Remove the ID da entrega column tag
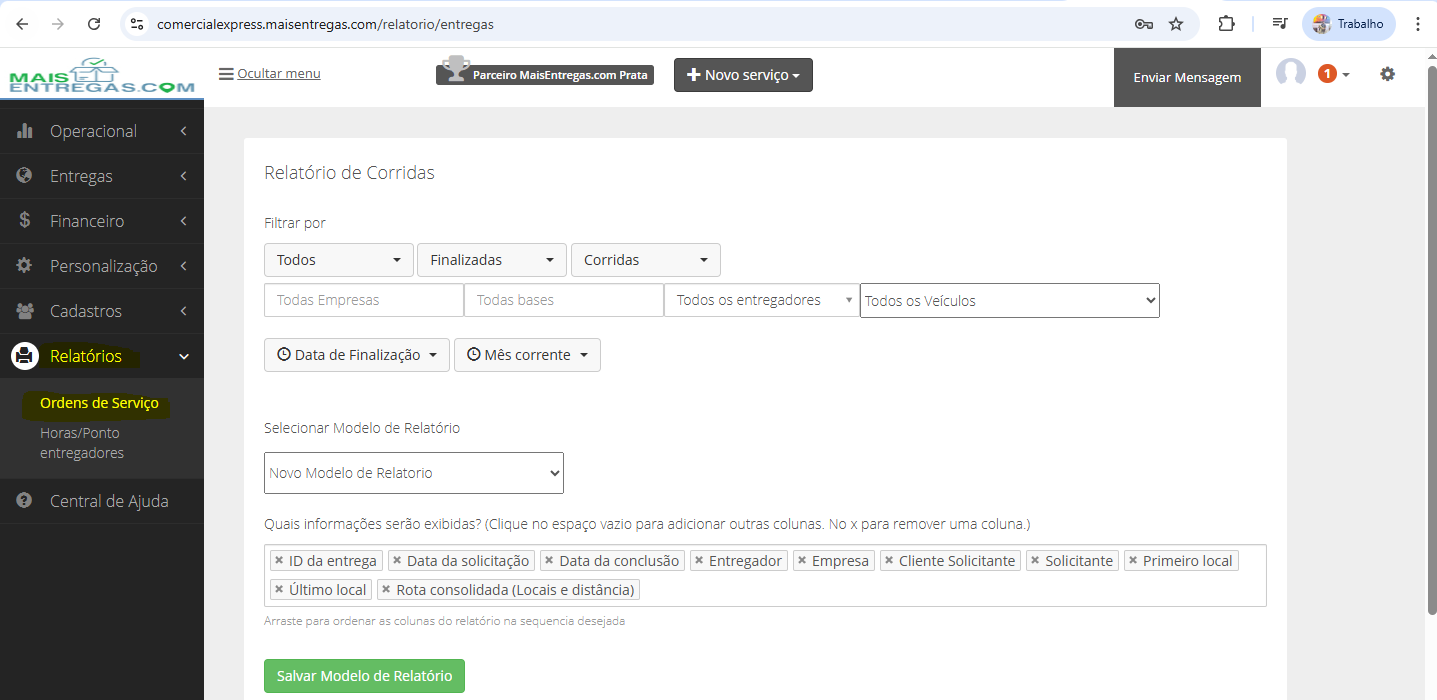Image resolution: width=1437 pixels, height=700 pixels. coord(279,561)
